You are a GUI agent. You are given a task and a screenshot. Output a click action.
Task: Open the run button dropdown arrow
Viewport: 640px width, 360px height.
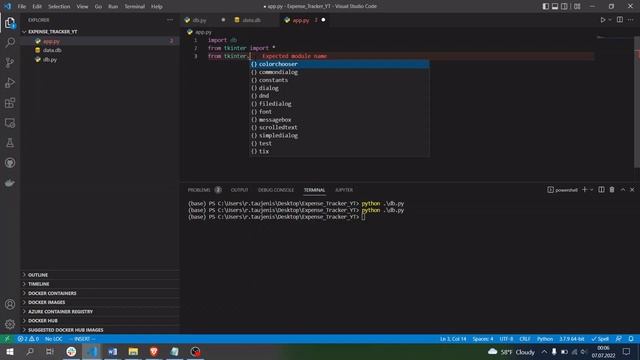pos(610,20)
